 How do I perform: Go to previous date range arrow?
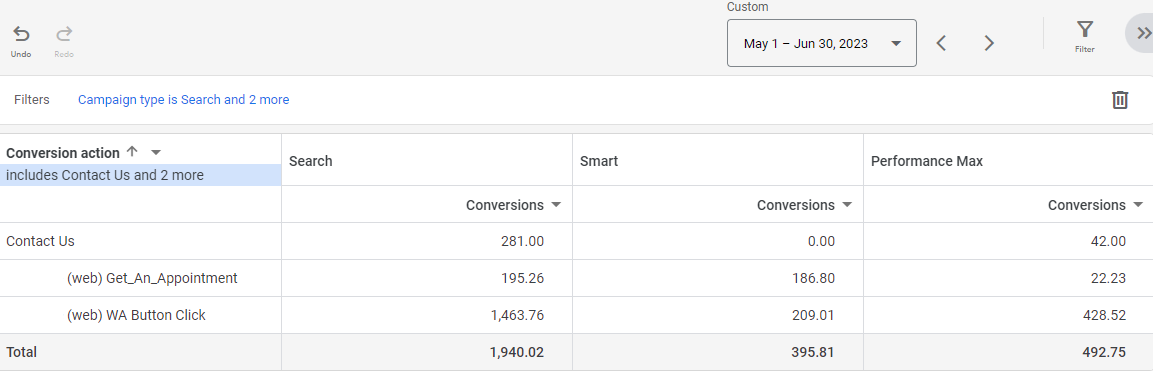tap(940, 43)
